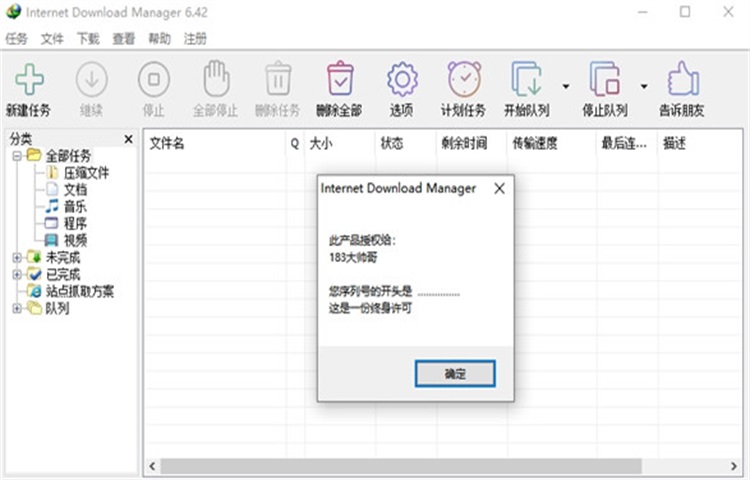This screenshot has height=480, width=750.
Task: Click the horizontal scrollbar thumb
Action: (401, 466)
